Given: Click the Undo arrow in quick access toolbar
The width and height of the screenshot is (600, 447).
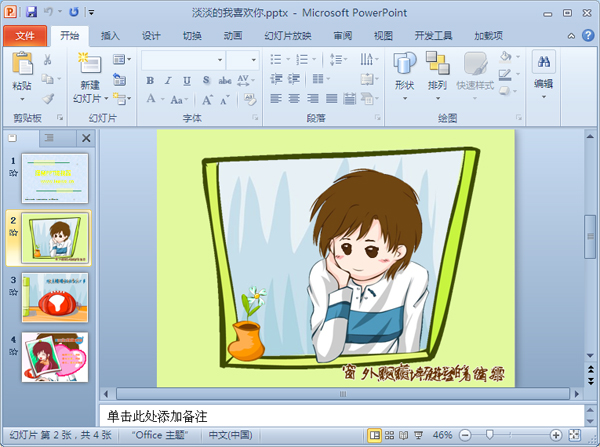Looking at the screenshot, I should [49, 12].
